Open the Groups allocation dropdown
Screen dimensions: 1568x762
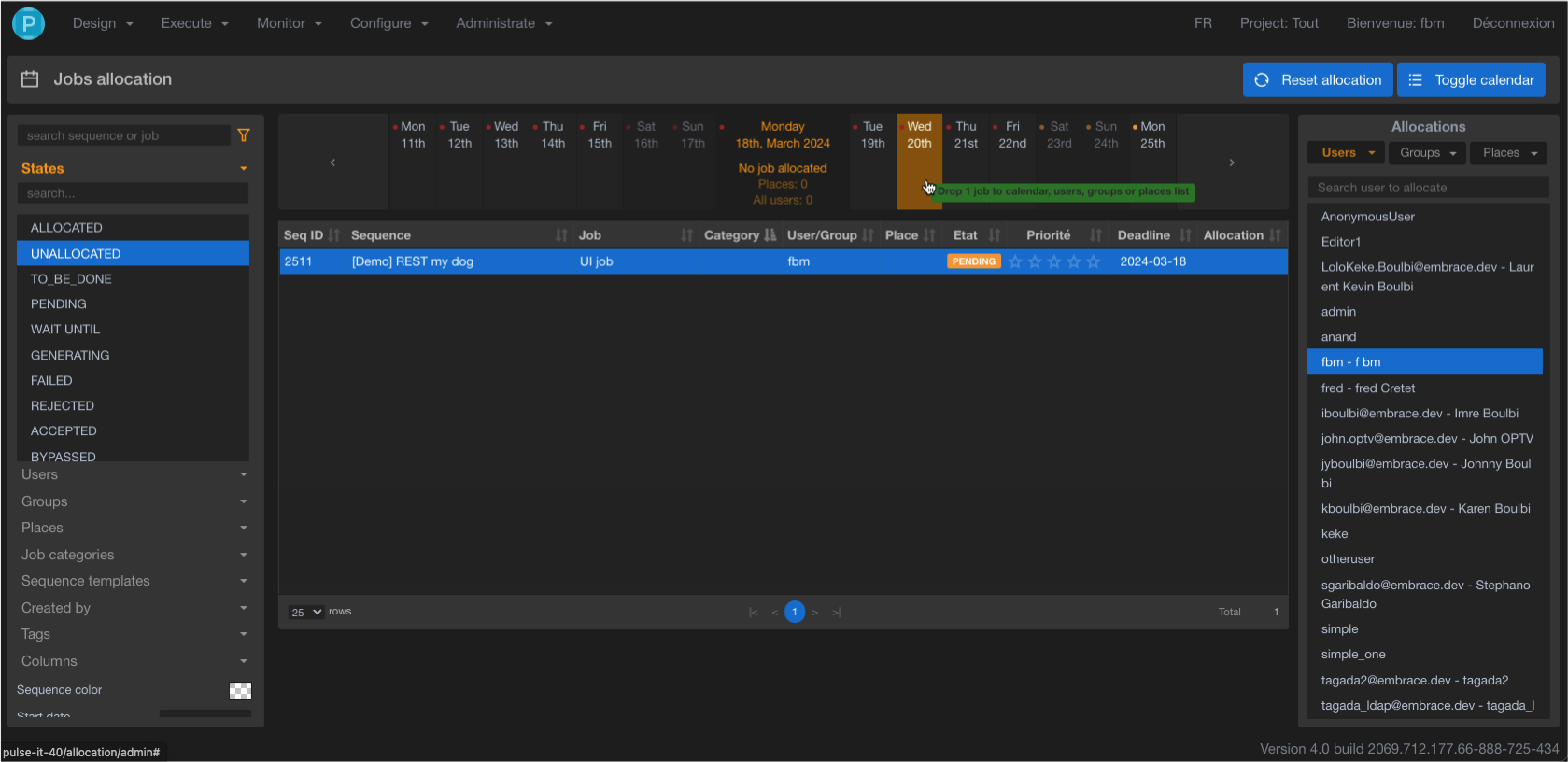click(x=1428, y=153)
